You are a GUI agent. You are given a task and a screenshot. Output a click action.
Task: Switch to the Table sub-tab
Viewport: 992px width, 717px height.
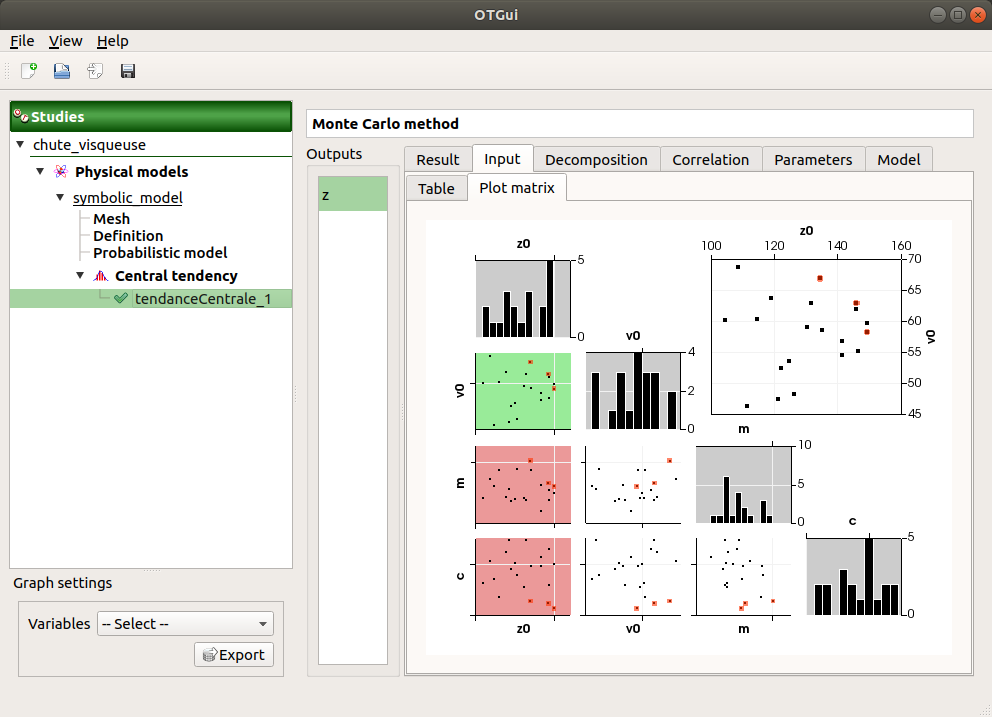click(437, 187)
